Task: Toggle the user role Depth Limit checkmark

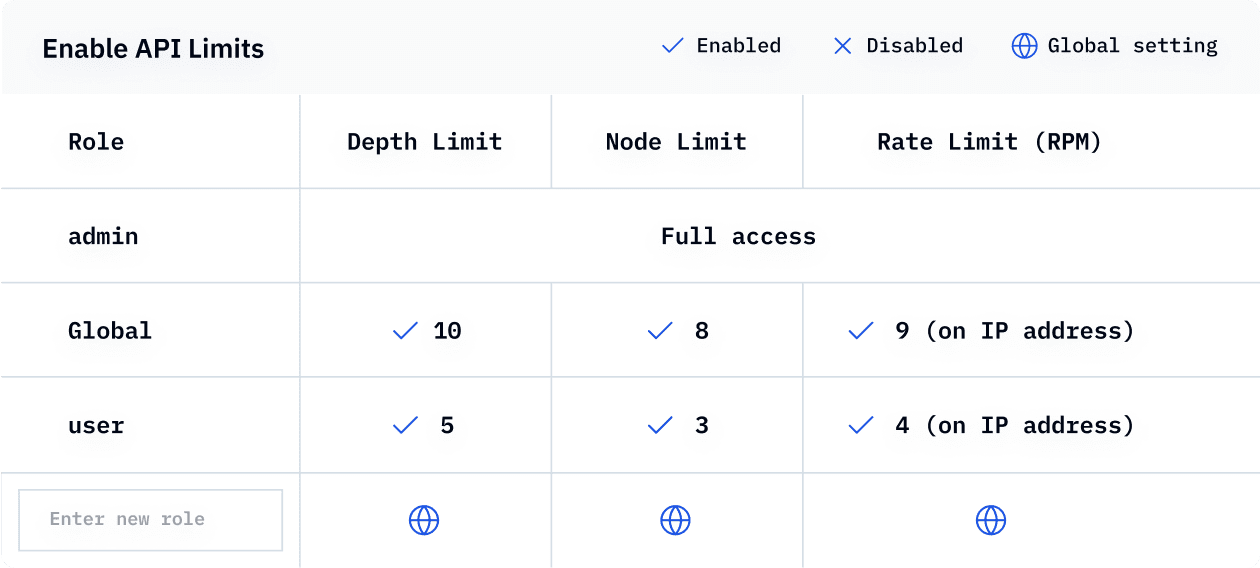Action: click(405, 426)
